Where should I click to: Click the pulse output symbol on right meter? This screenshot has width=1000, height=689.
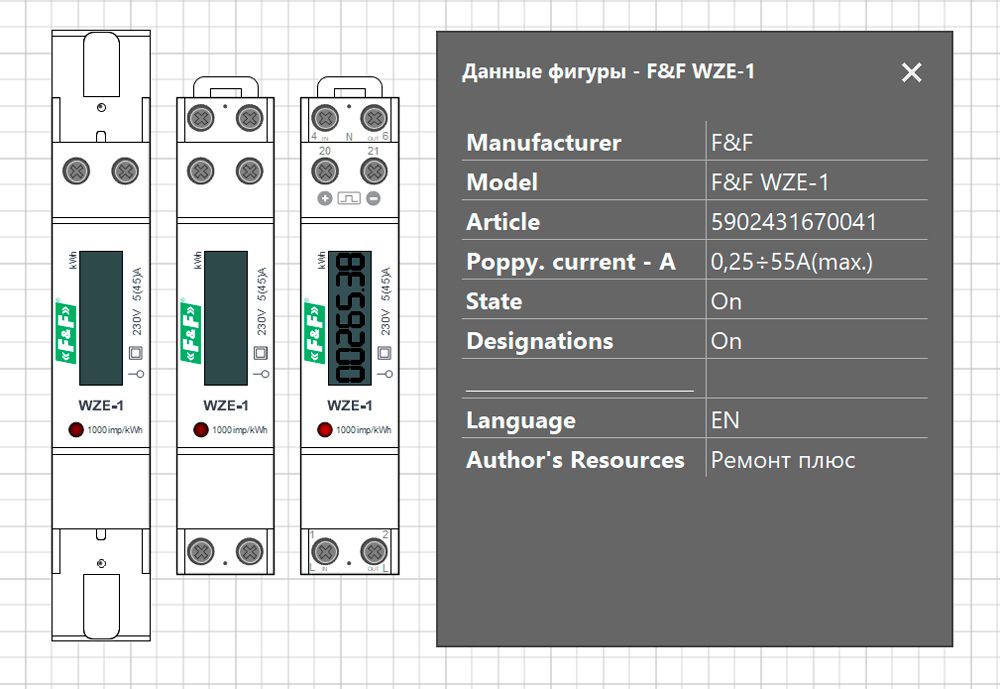click(x=349, y=198)
